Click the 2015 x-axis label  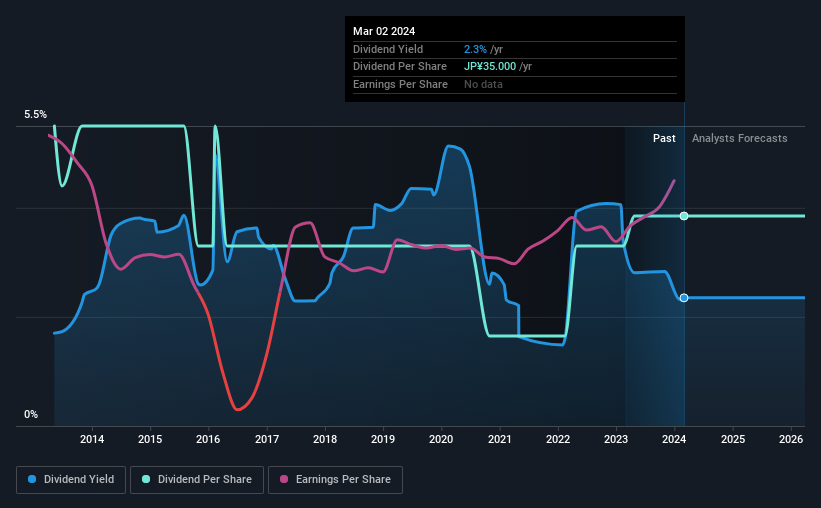150,439
